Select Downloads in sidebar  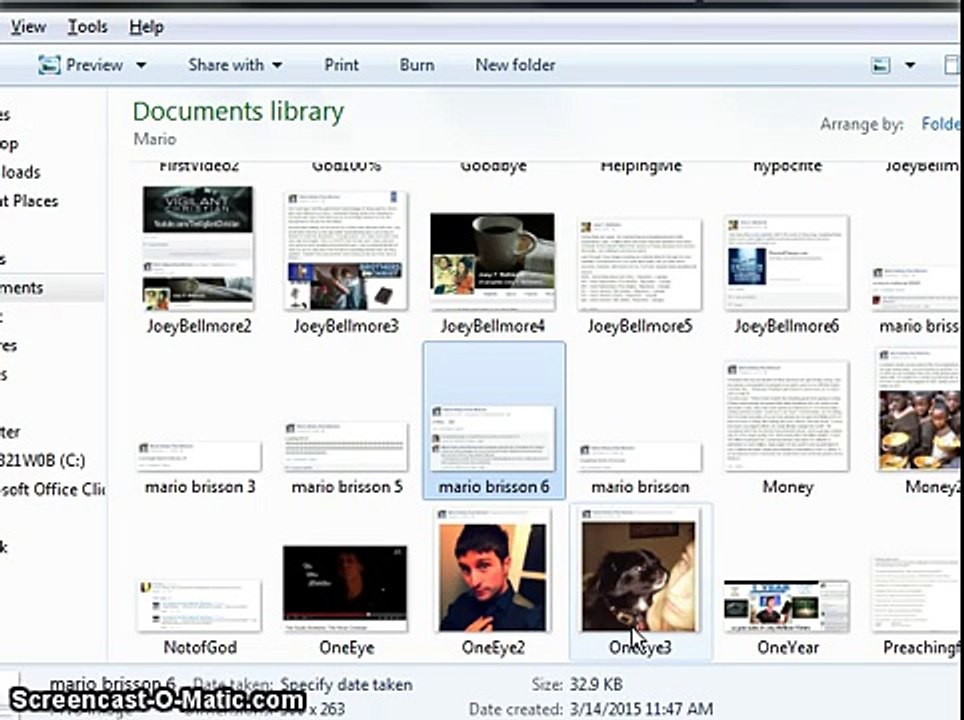[20, 172]
